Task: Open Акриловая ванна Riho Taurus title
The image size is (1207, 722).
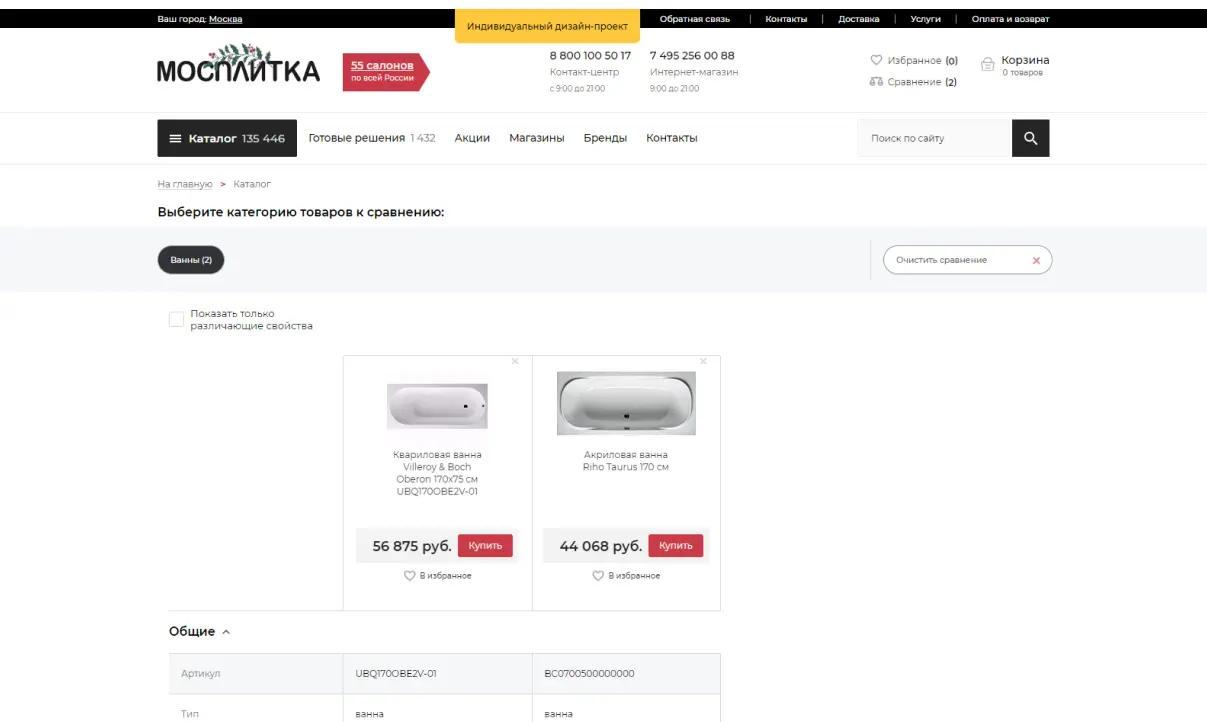Action: tap(626, 461)
